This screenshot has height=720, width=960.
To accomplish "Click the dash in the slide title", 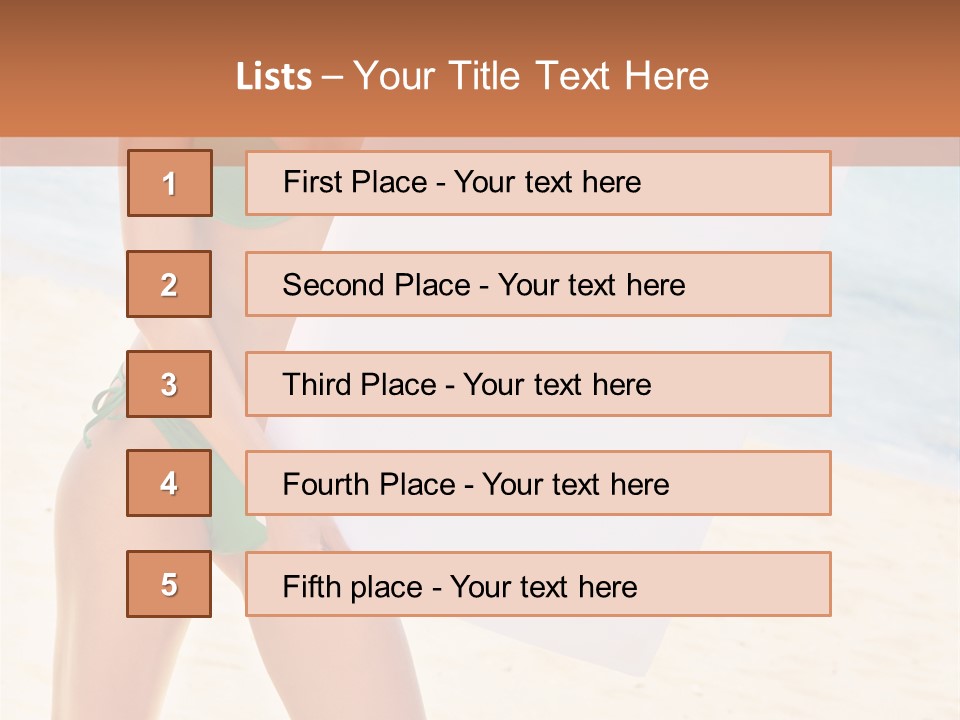I will coord(333,76).
